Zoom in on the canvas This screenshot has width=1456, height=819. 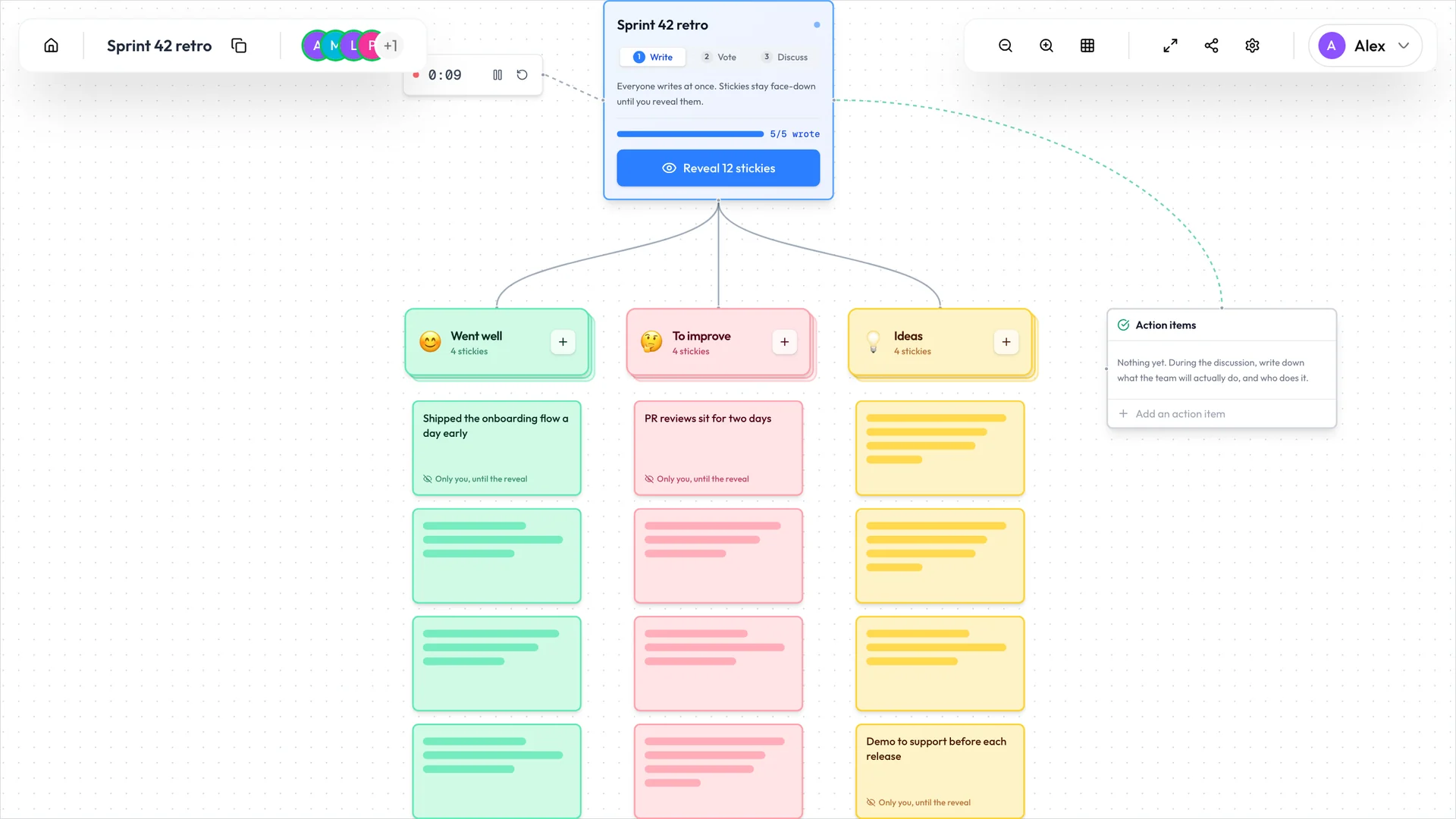click(x=1046, y=45)
